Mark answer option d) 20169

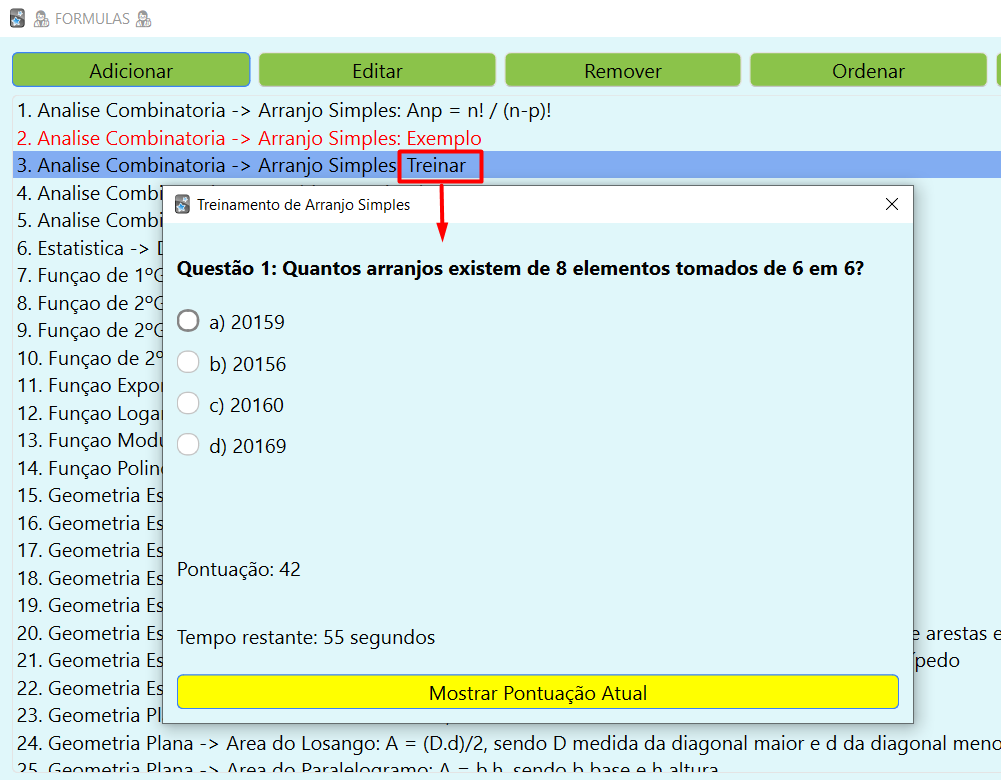point(189,446)
